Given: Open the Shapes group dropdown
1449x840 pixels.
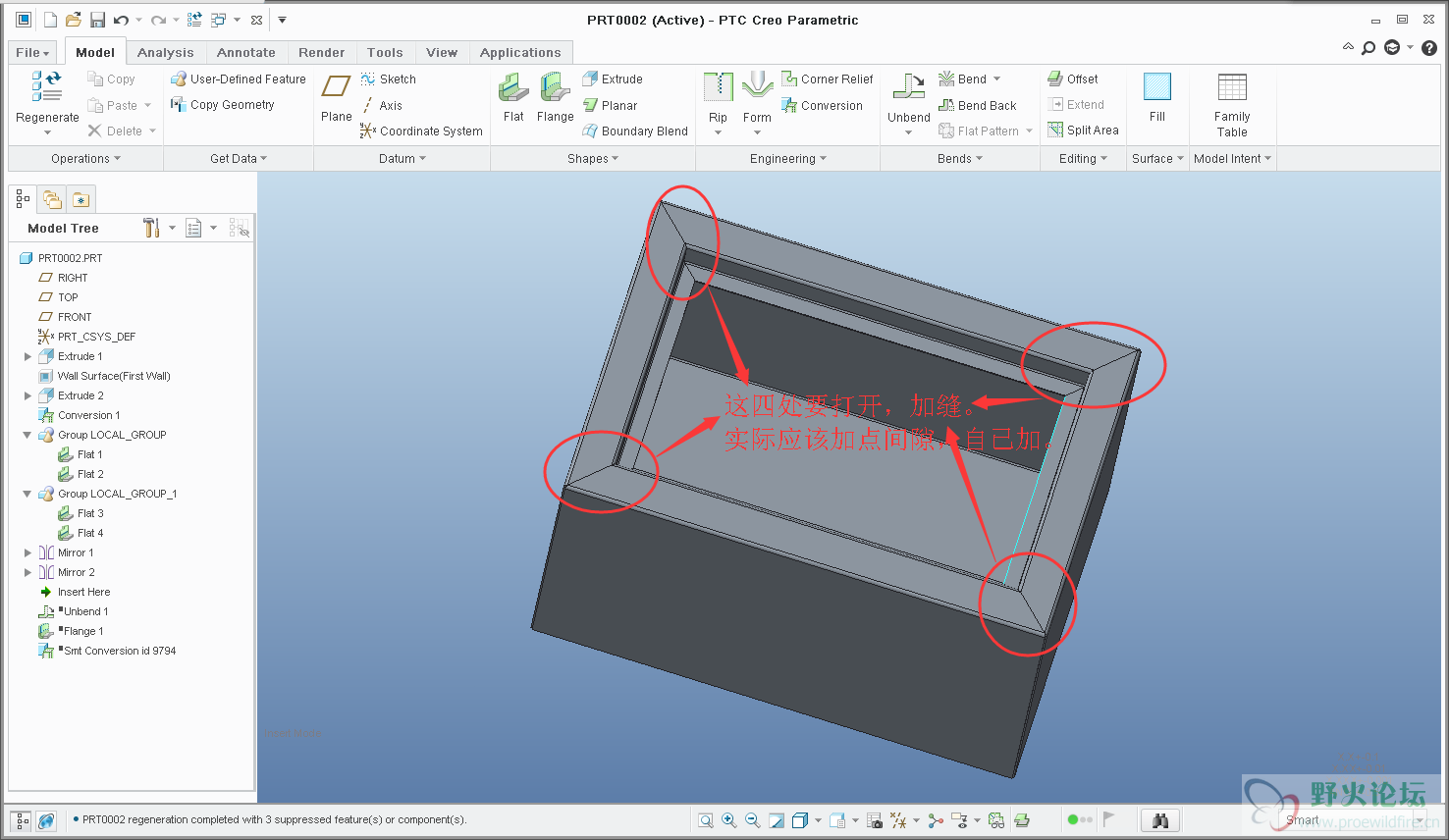Looking at the screenshot, I should pyautogui.click(x=593, y=158).
